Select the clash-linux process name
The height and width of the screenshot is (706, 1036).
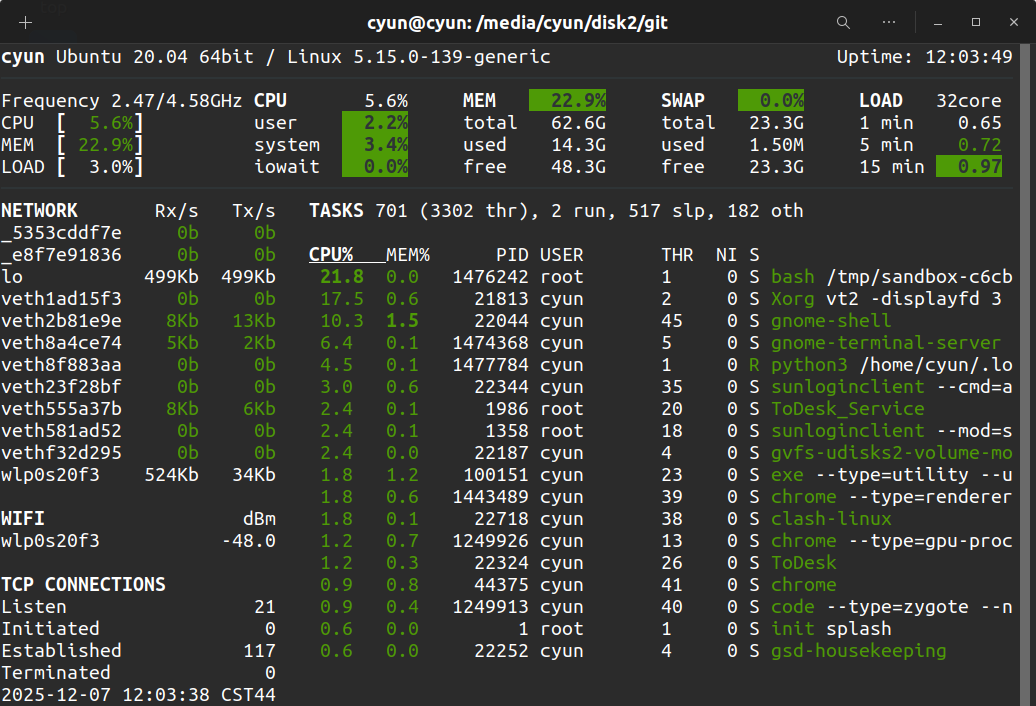coord(831,519)
